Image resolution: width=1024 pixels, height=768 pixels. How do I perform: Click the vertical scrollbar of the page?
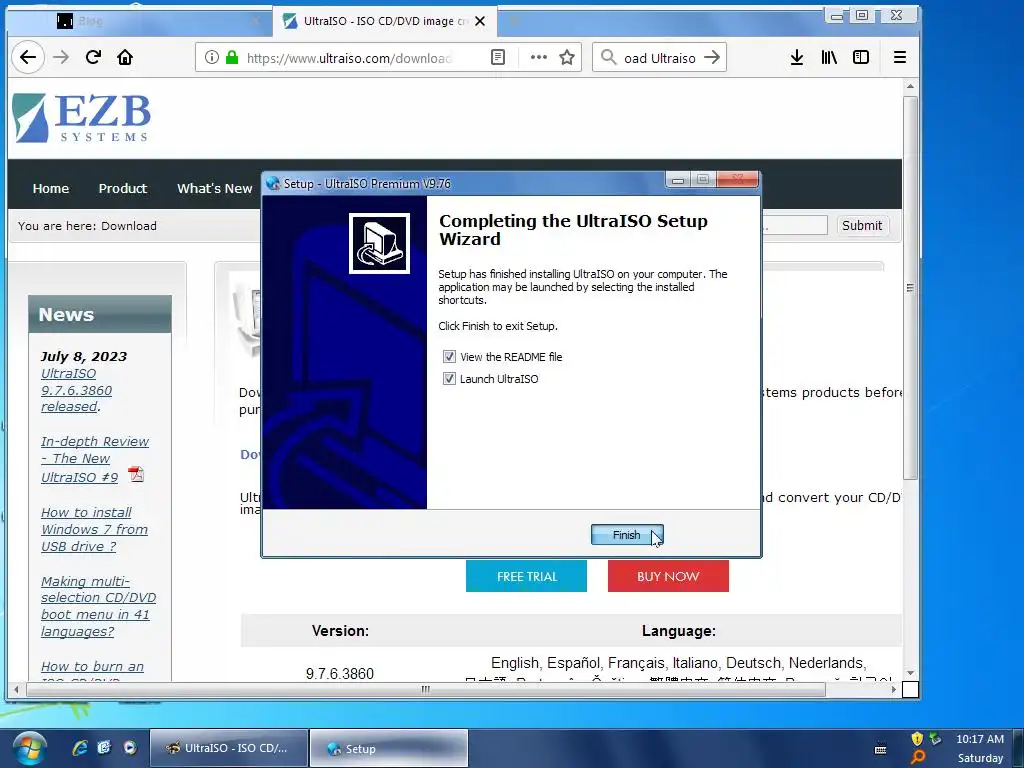910,287
